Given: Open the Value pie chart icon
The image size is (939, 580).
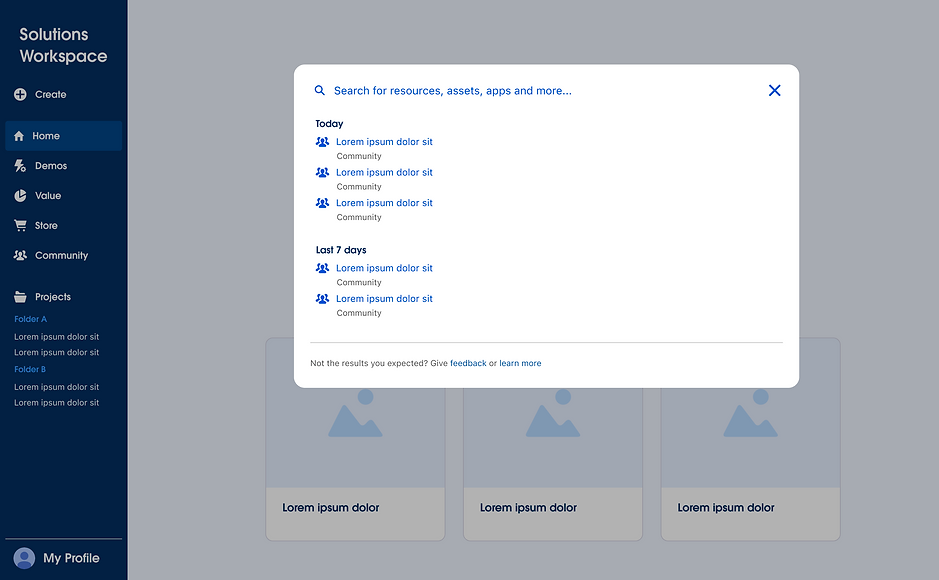Looking at the screenshot, I should point(20,196).
